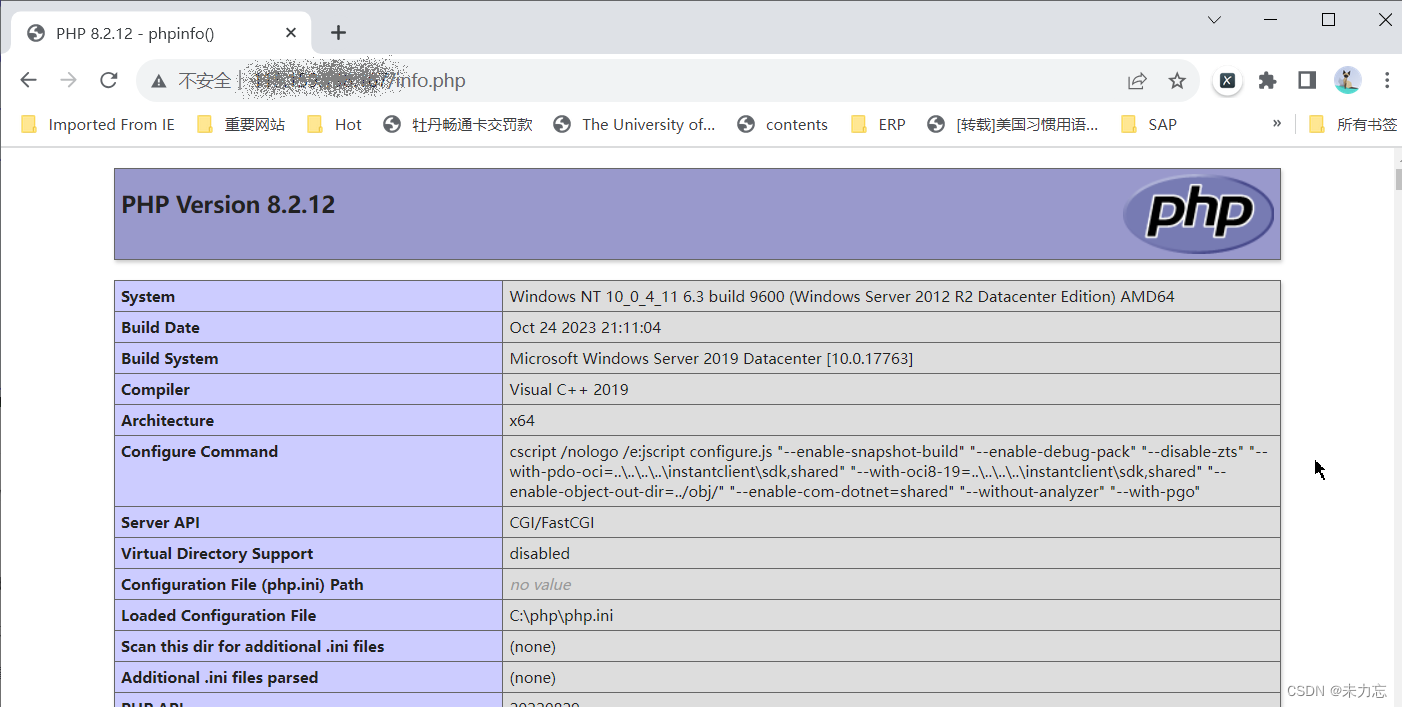Bookmark this page with the star icon

coord(1177,81)
